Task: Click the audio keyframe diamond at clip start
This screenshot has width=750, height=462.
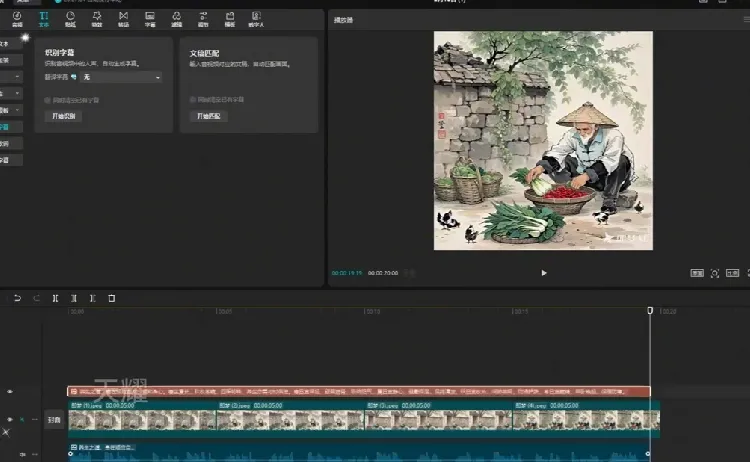Action: [71, 454]
